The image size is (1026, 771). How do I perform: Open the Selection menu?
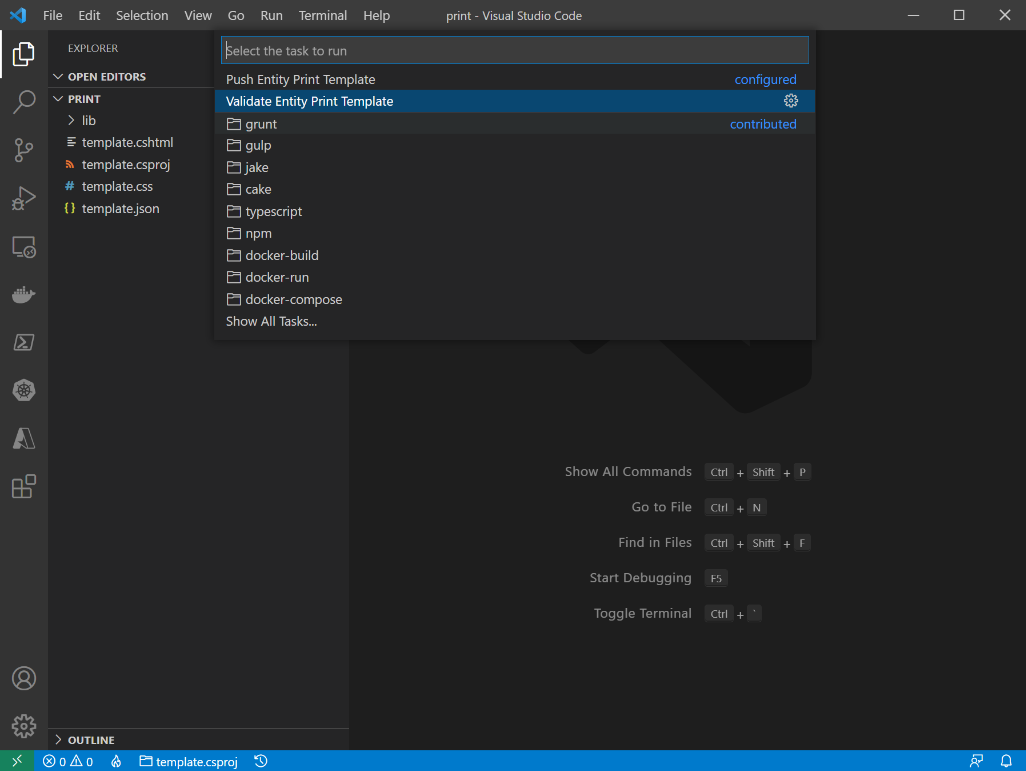(x=142, y=15)
